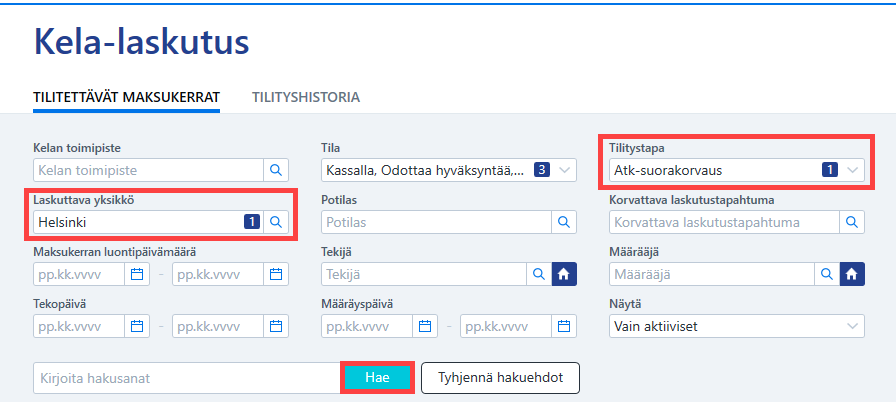Click Maksukerran luontipäivämäärä start date input
896x402 pixels.
(79, 274)
